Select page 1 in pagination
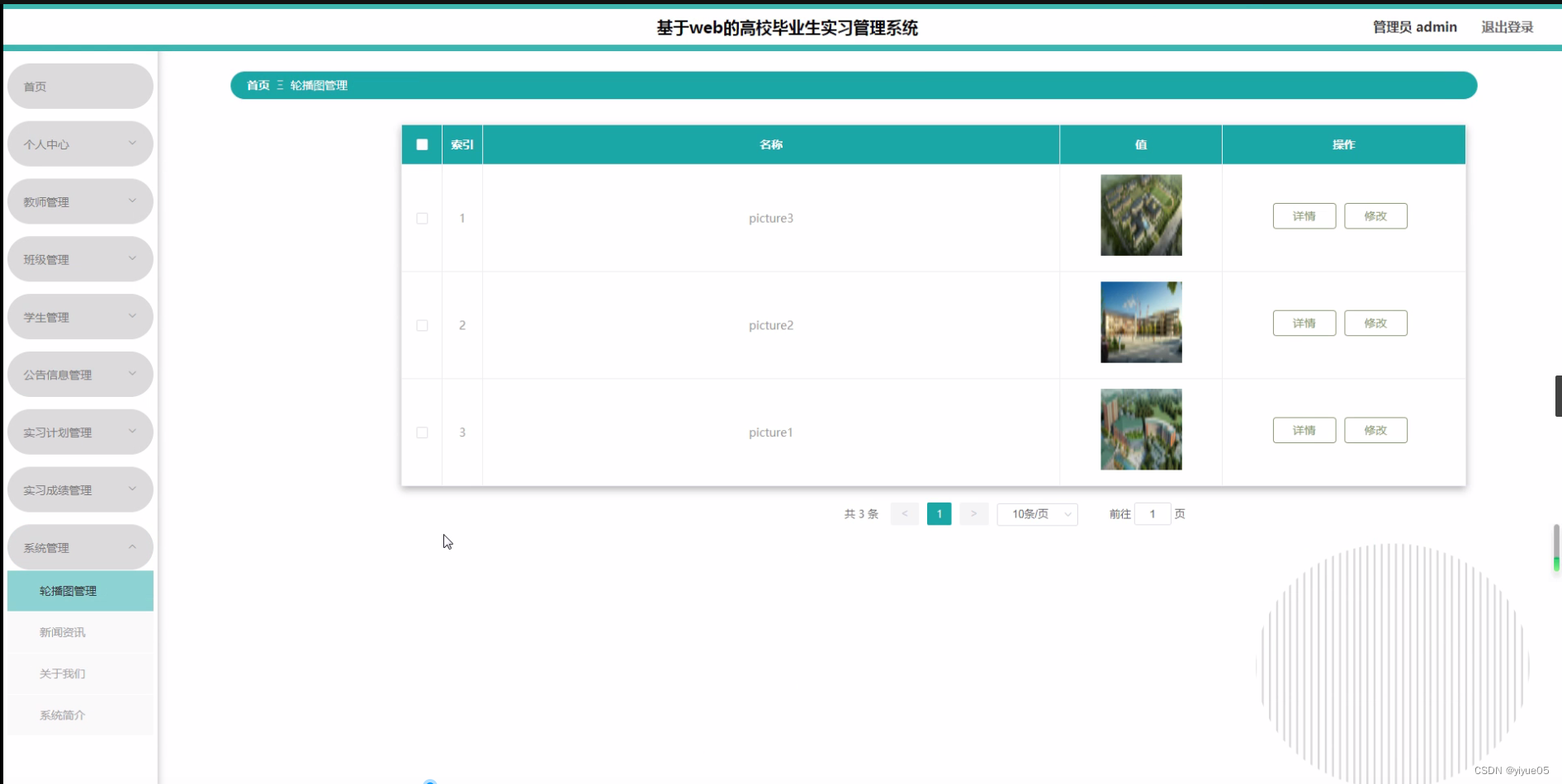This screenshot has width=1562, height=784. (939, 514)
